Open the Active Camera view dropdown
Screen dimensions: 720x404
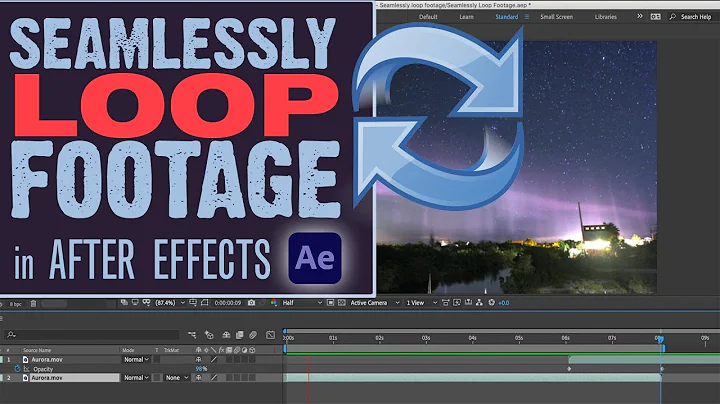pyautogui.click(x=375, y=303)
